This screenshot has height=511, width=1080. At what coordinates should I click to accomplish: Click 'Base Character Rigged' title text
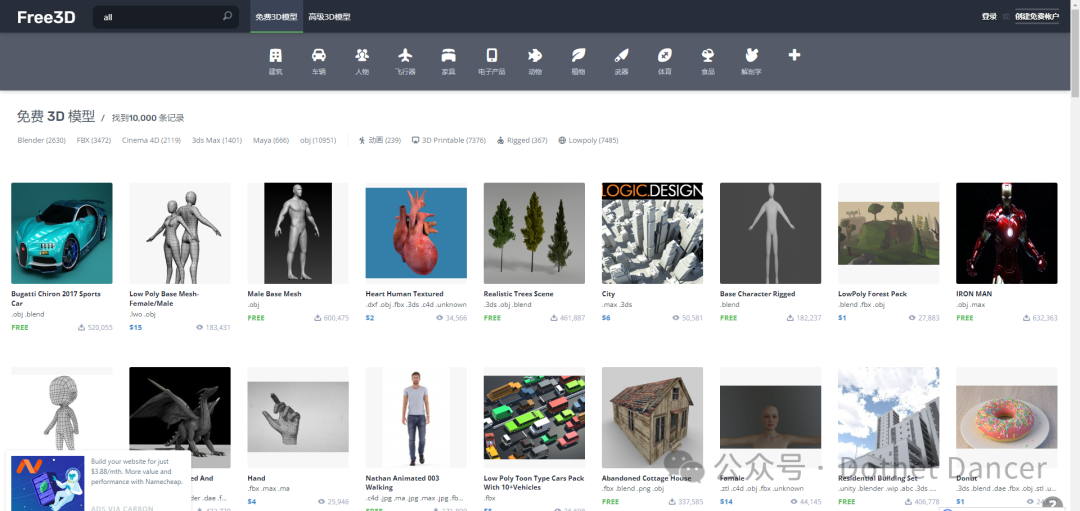pyautogui.click(x=758, y=293)
